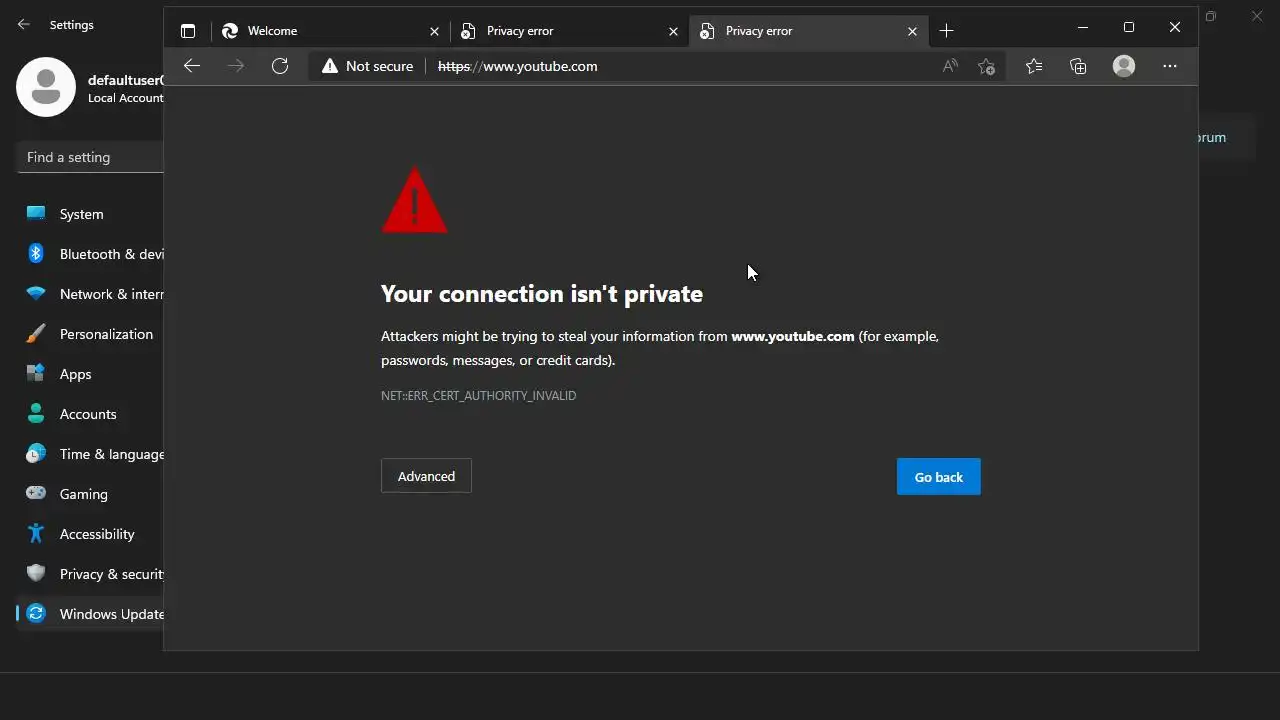Expand the Advanced error details

click(x=426, y=476)
